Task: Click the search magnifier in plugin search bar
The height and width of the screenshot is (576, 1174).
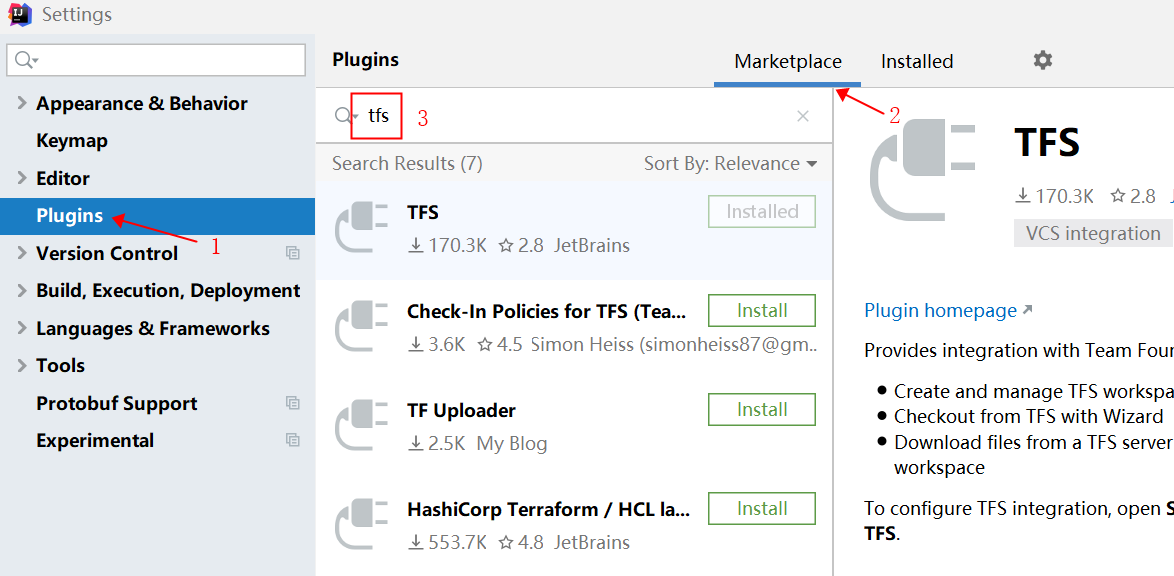Action: (x=344, y=115)
